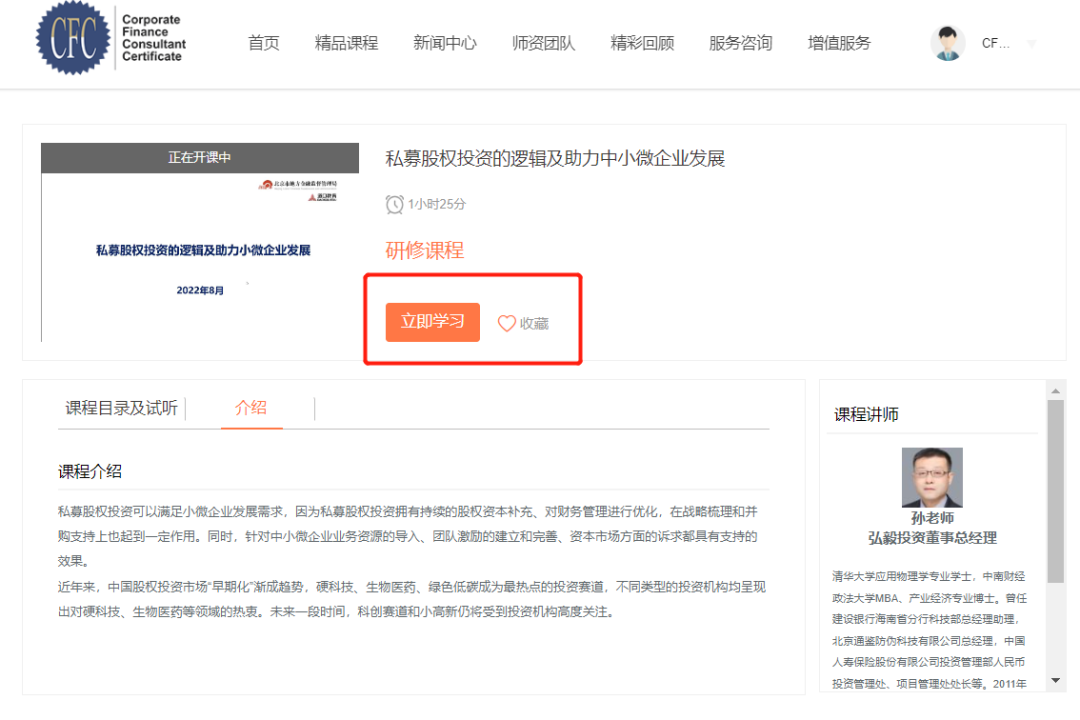The width and height of the screenshot is (1080, 720).
Task: Click the 课程讲师 heading
Action: click(866, 415)
